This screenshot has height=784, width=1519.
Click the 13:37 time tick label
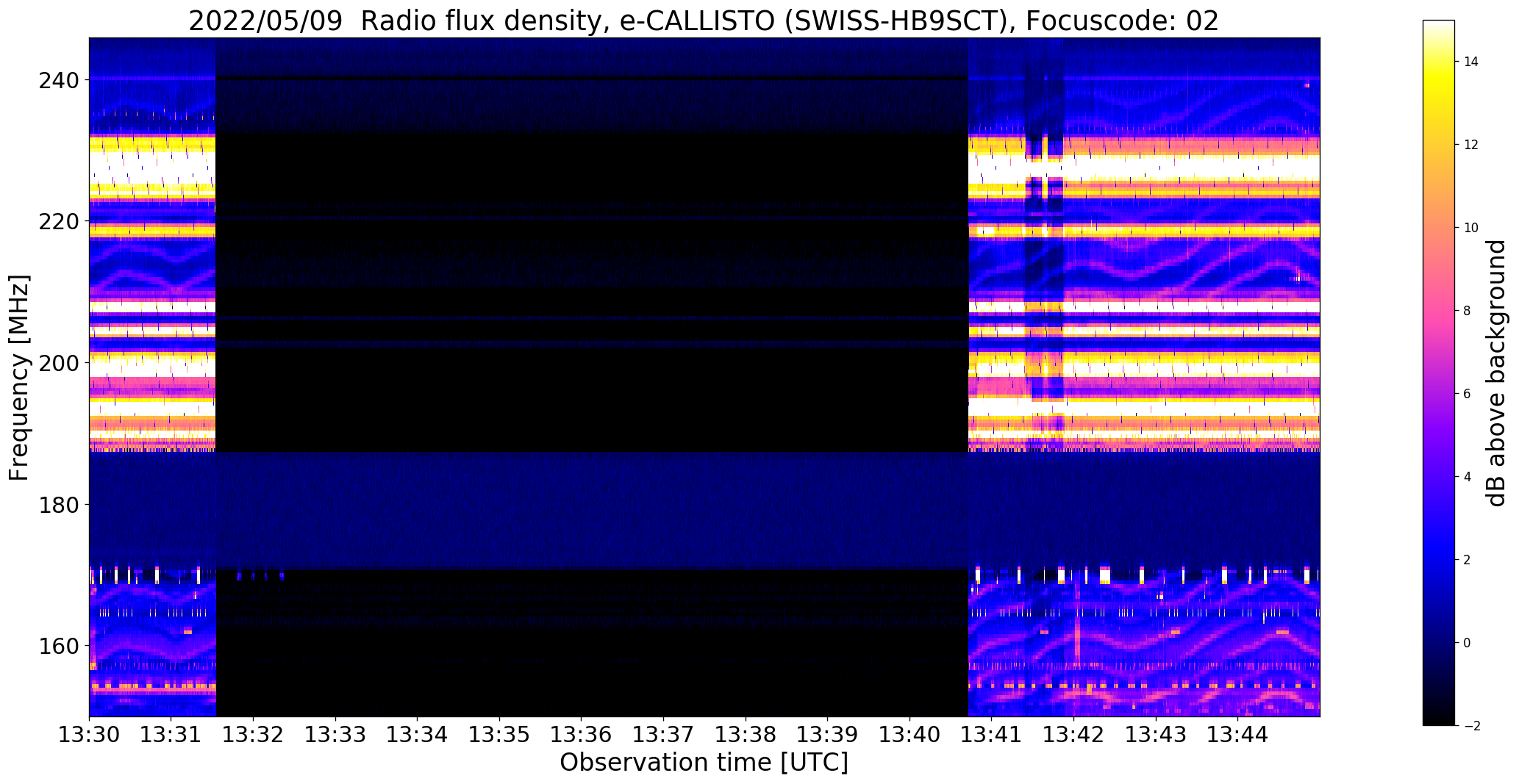coord(664,734)
